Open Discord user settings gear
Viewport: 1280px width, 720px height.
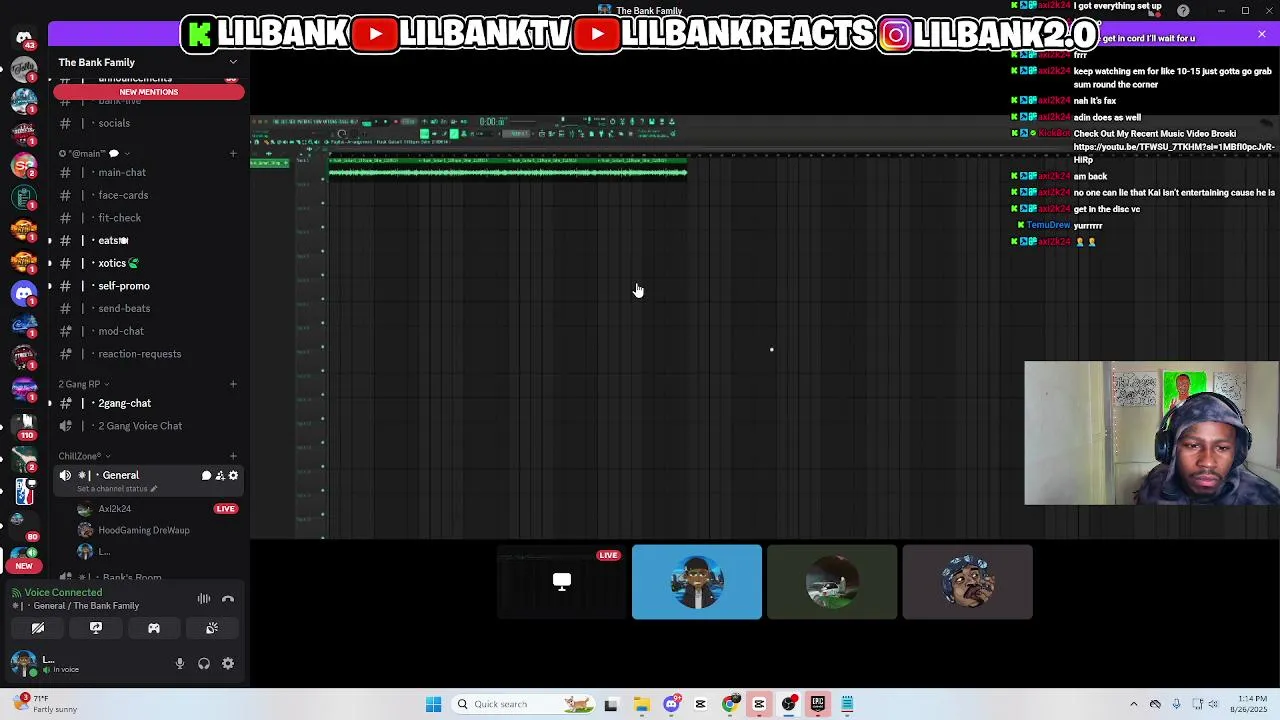[x=228, y=664]
